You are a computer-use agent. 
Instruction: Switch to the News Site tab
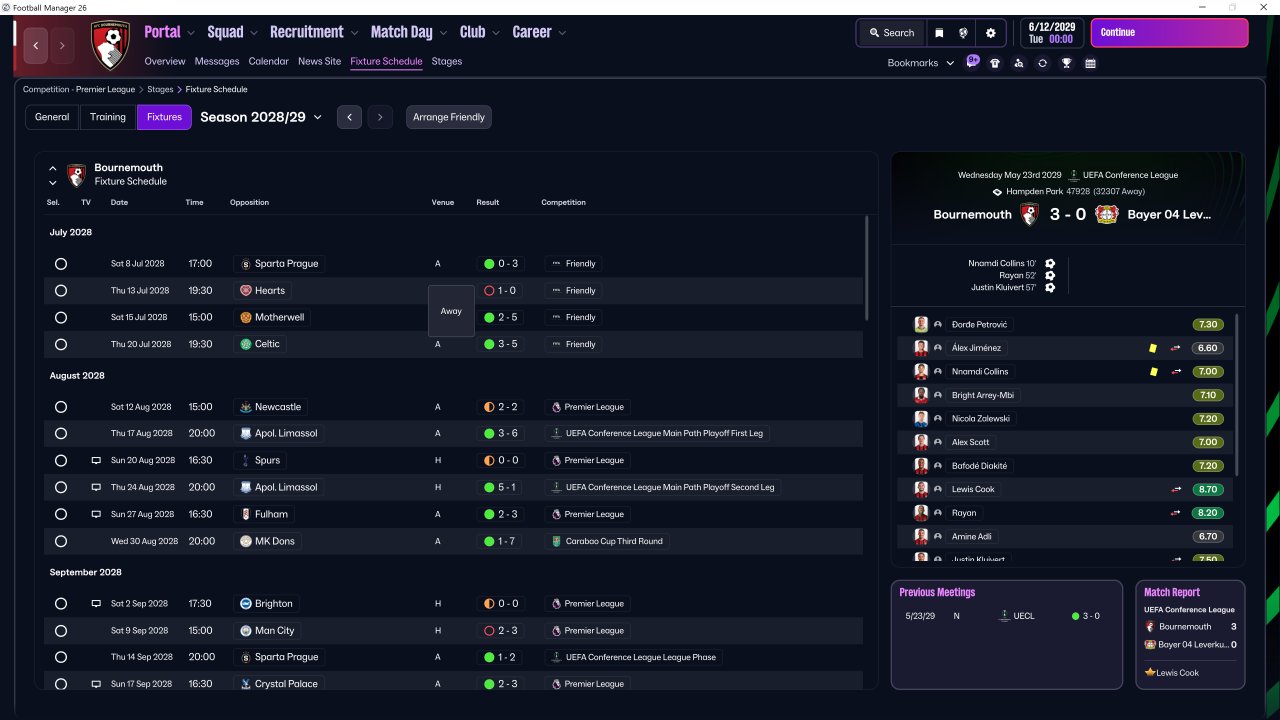tap(319, 61)
